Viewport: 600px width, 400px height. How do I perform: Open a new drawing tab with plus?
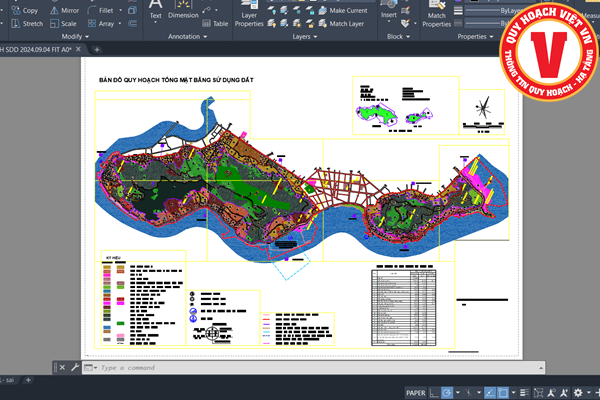point(97,49)
